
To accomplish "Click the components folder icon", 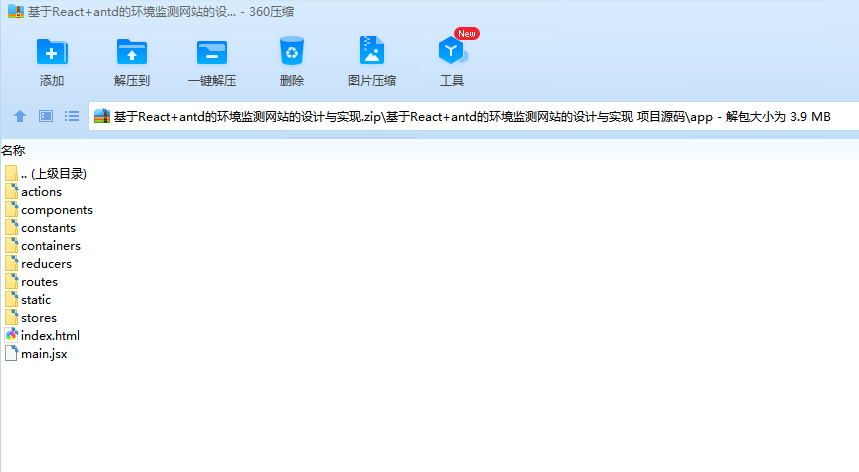I will pos(12,209).
